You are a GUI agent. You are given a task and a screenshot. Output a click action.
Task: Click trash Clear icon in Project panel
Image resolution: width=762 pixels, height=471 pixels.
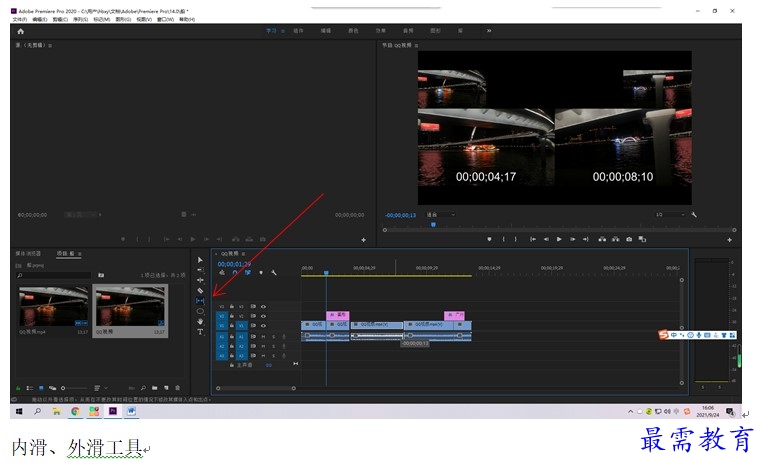coord(177,388)
